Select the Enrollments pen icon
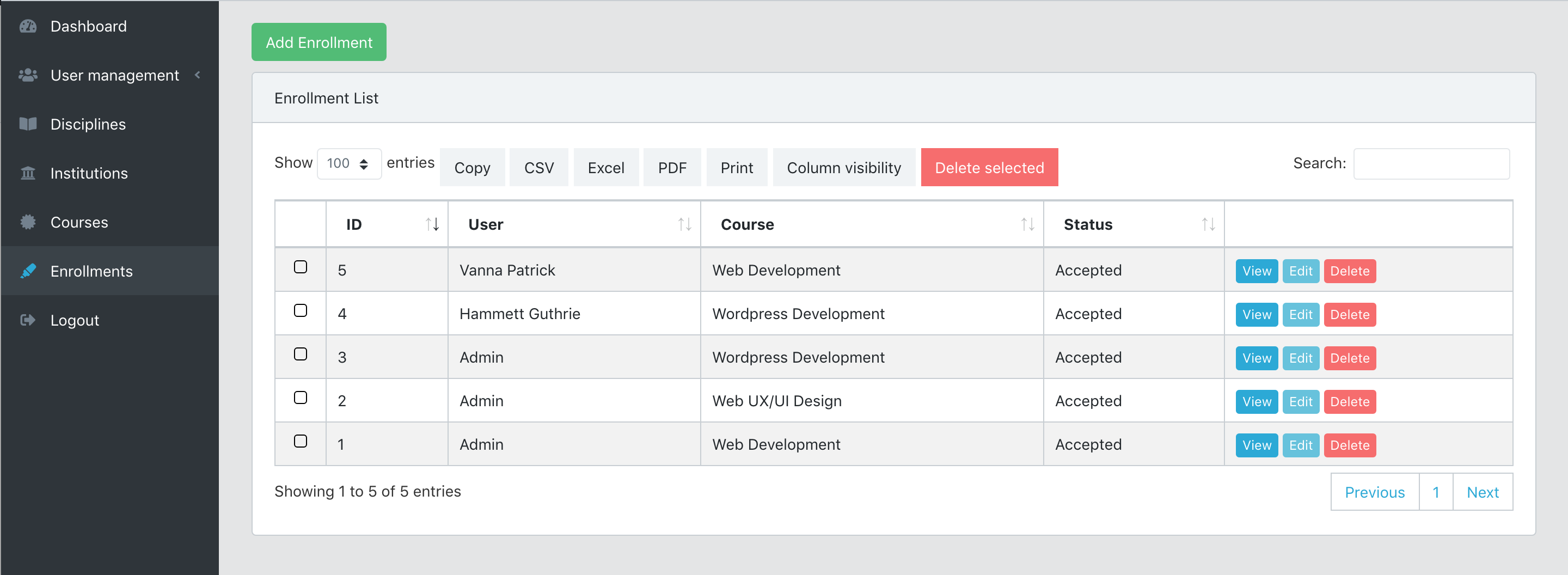This screenshot has height=575, width=1568. pos(28,271)
